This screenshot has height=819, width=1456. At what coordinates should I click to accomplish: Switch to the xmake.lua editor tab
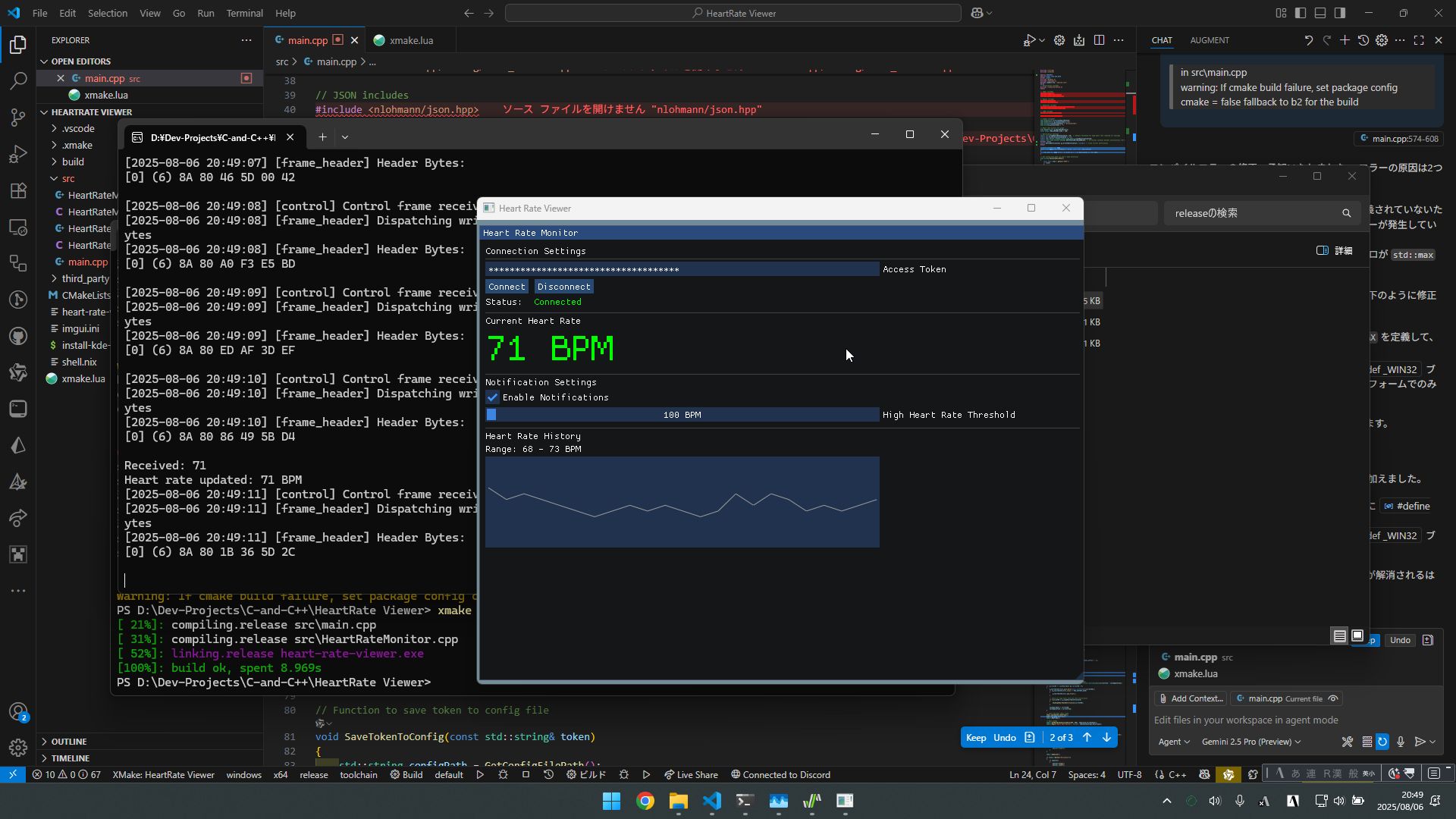tap(411, 40)
